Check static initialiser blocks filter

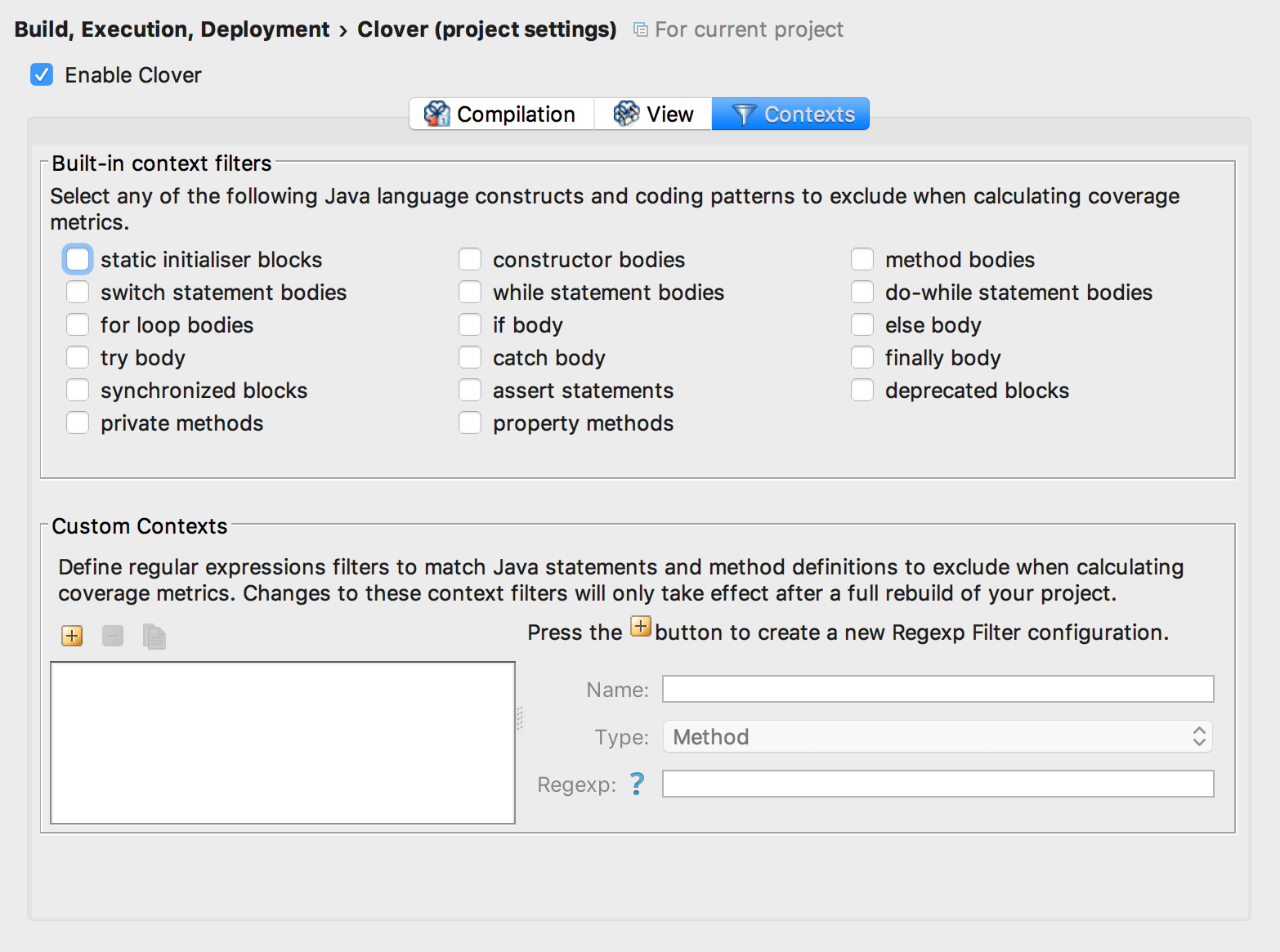(x=78, y=260)
